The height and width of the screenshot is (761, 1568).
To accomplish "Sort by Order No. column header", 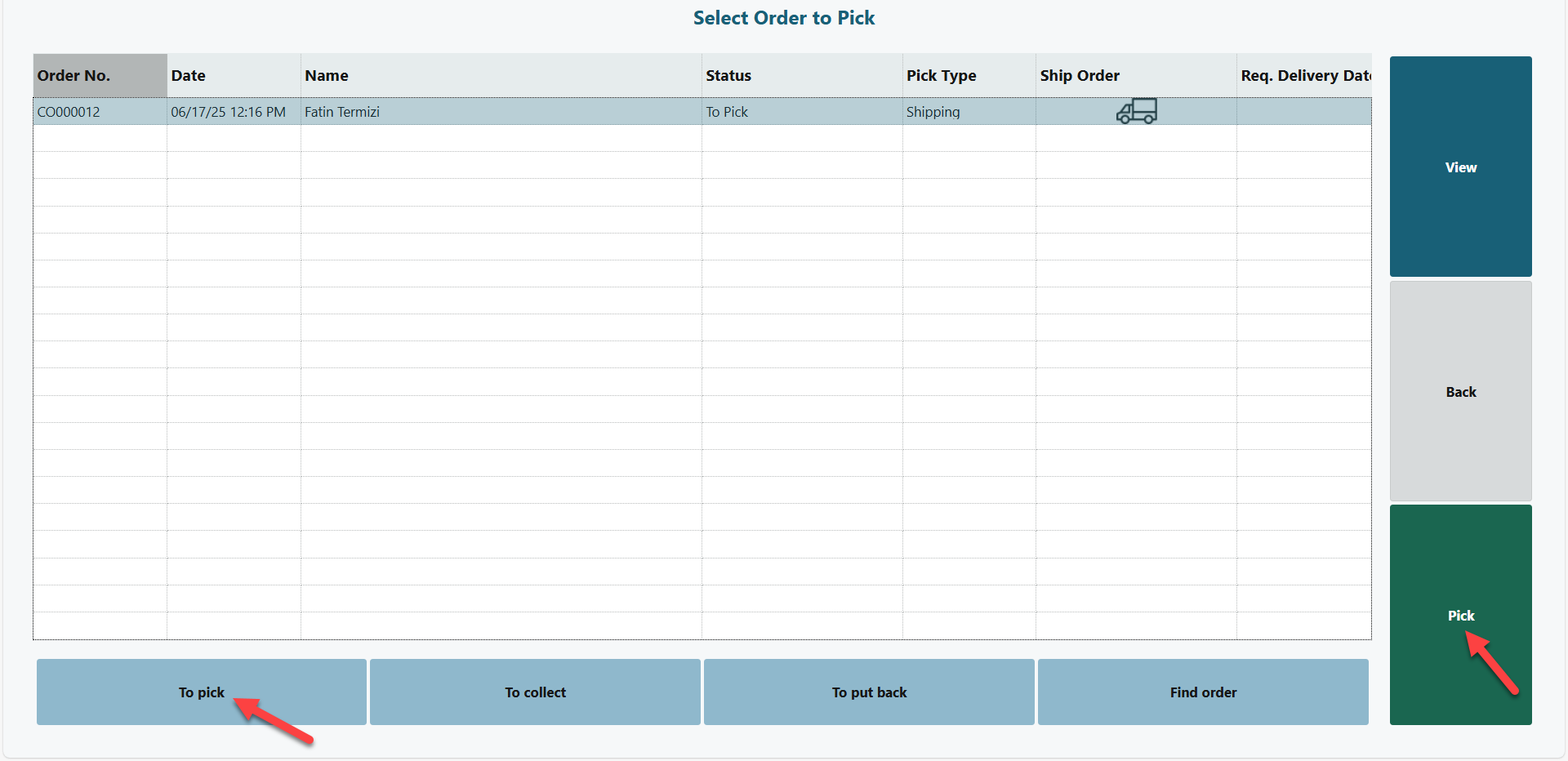I will (73, 75).
